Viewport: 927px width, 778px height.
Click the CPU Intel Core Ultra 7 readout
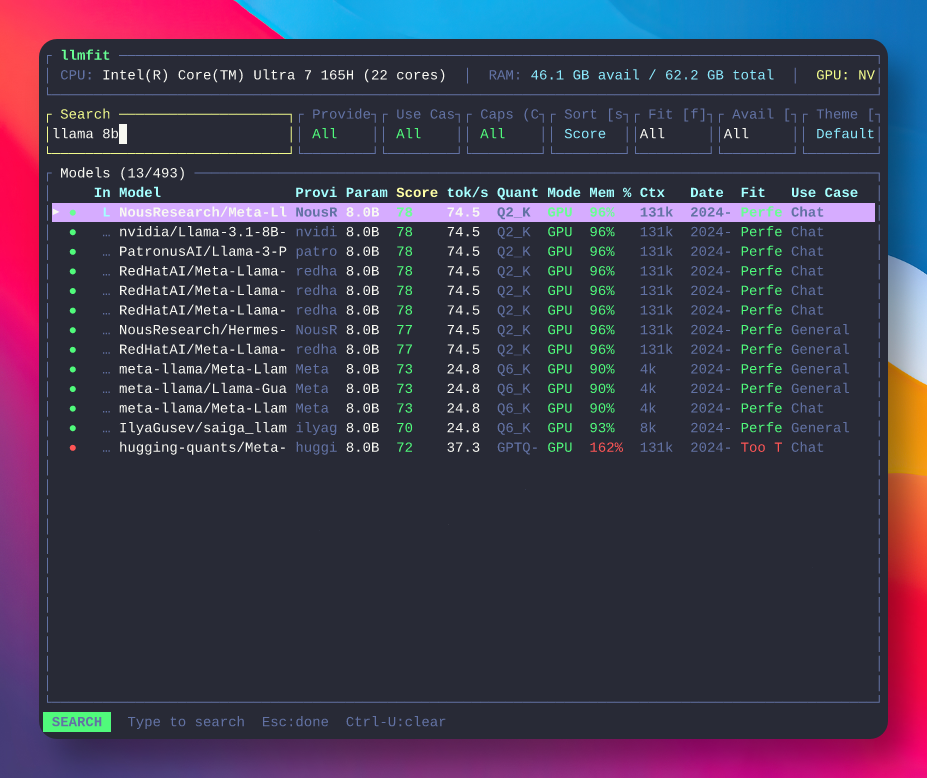(x=253, y=75)
